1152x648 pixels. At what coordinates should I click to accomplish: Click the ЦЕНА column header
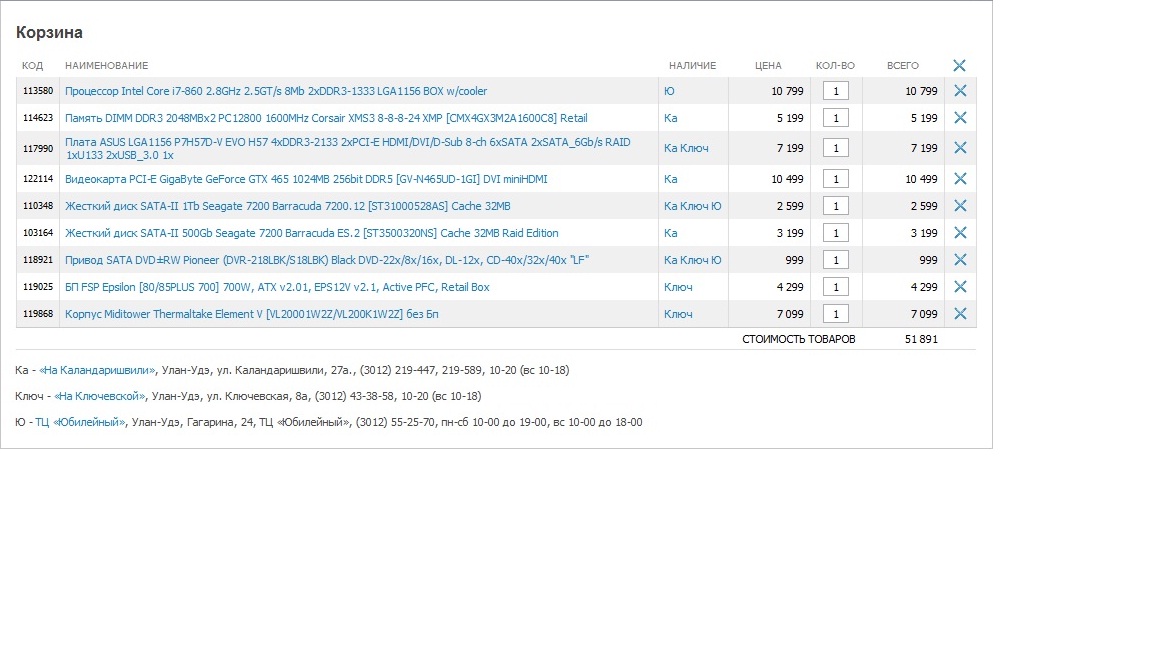pos(768,65)
